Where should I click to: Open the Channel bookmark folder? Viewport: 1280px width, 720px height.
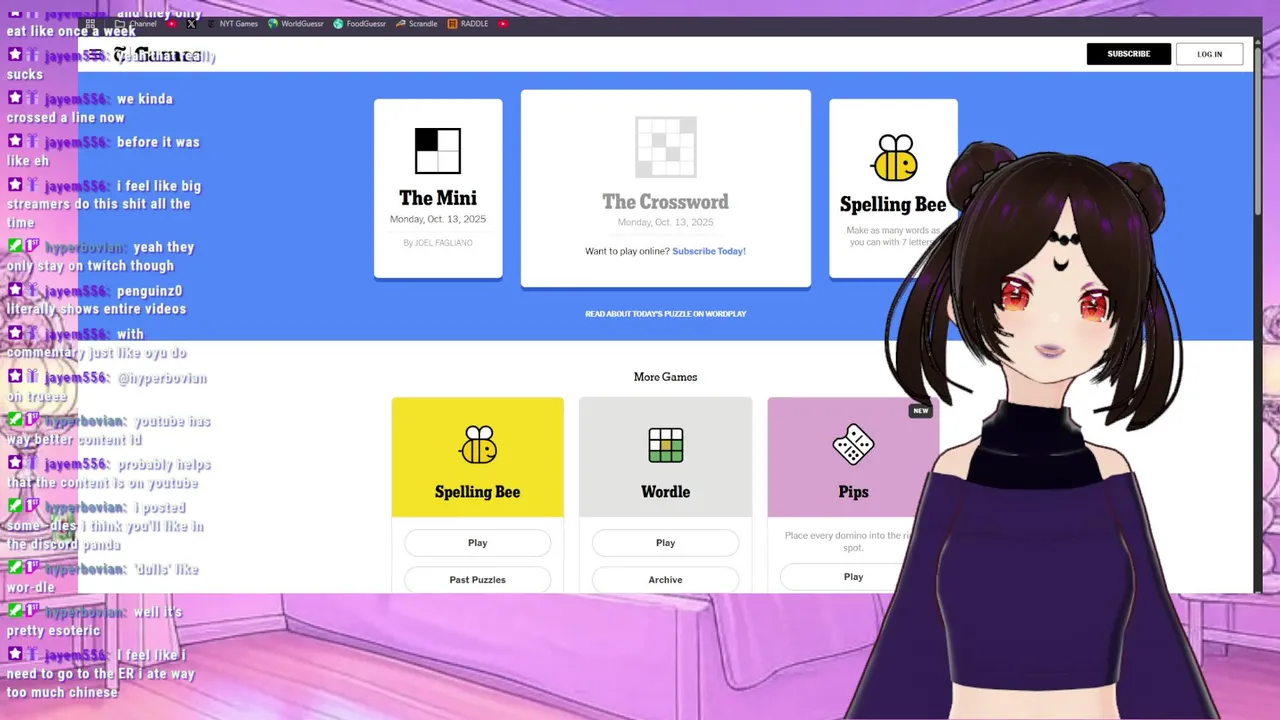coord(136,23)
